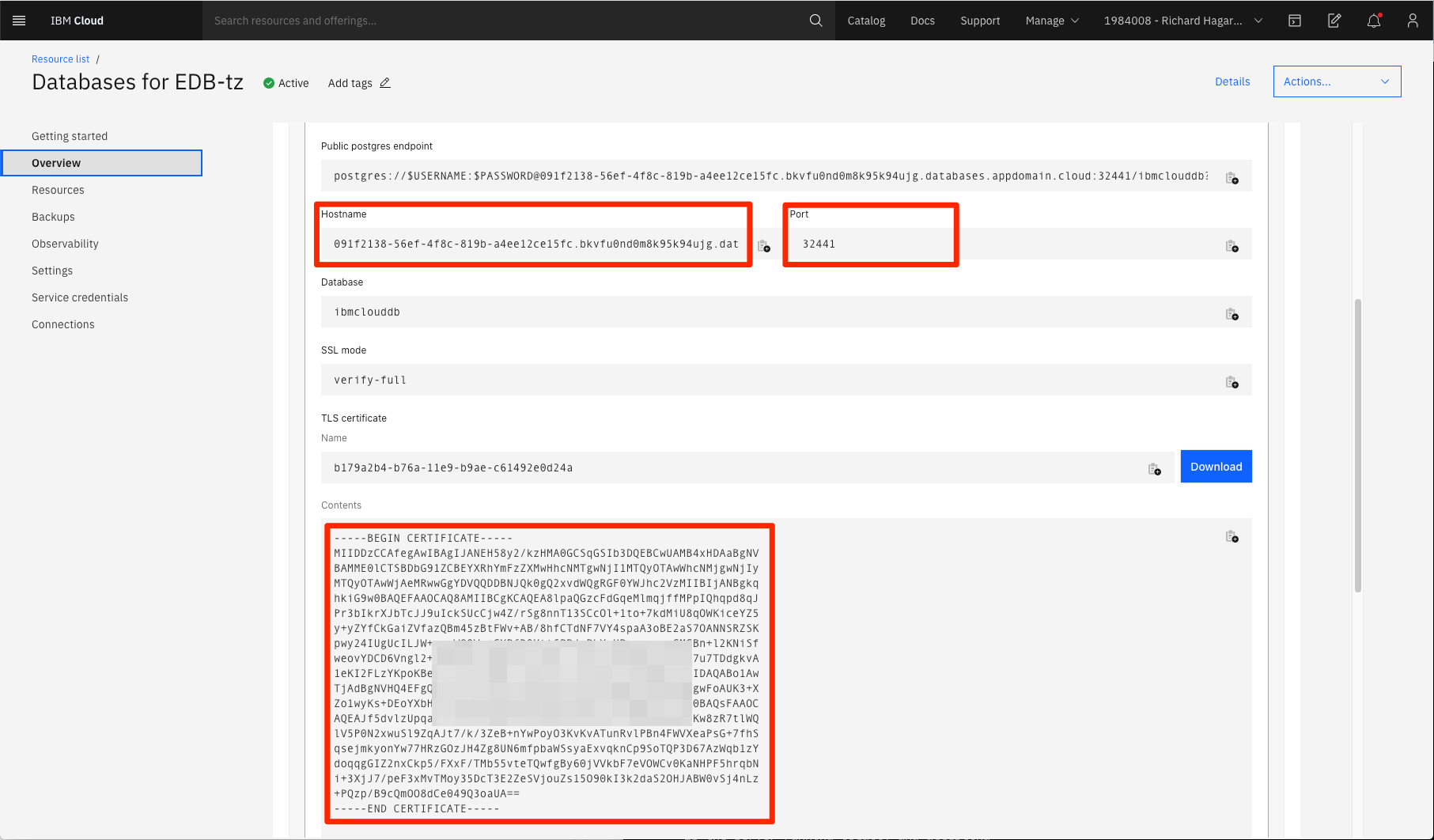Click the END CERTIFICATE line
This screenshot has width=1434, height=840.
[417, 808]
